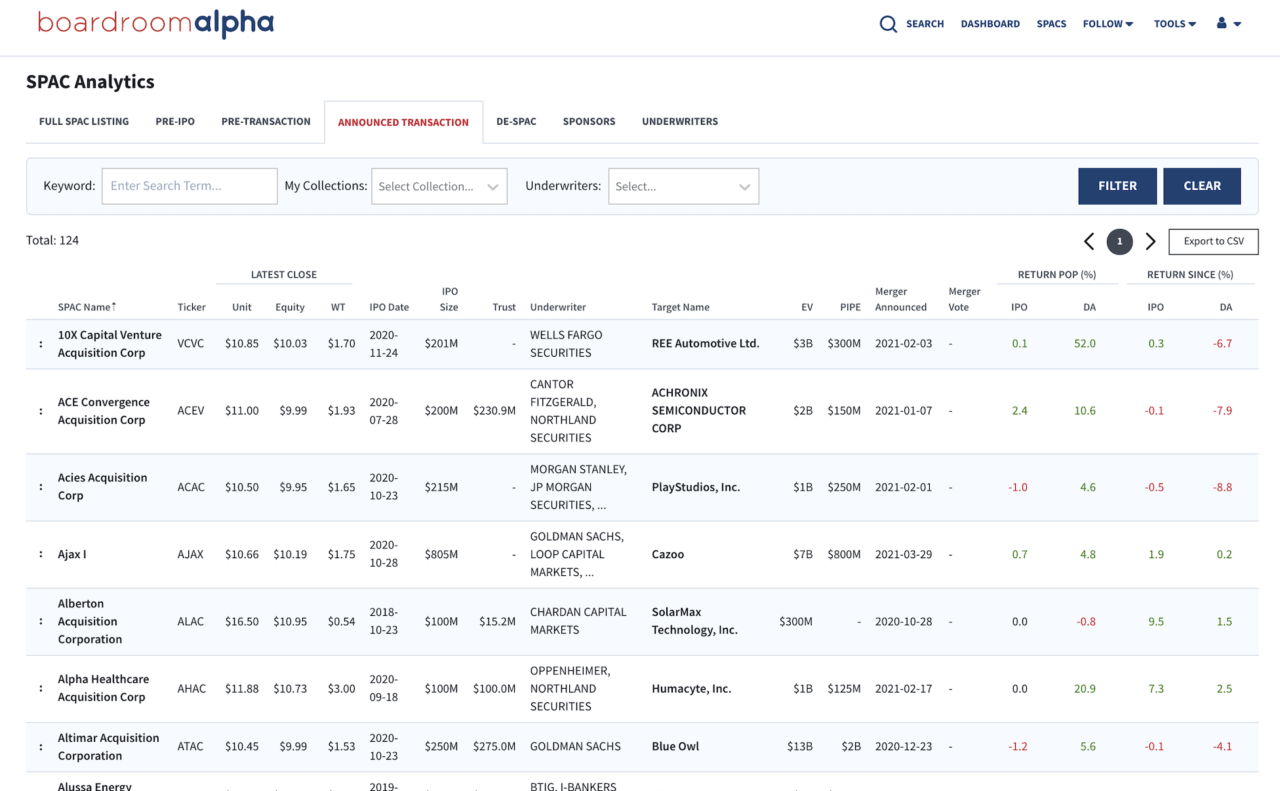Select page 1 in the pagination
1280x791 pixels.
pyautogui.click(x=1119, y=241)
